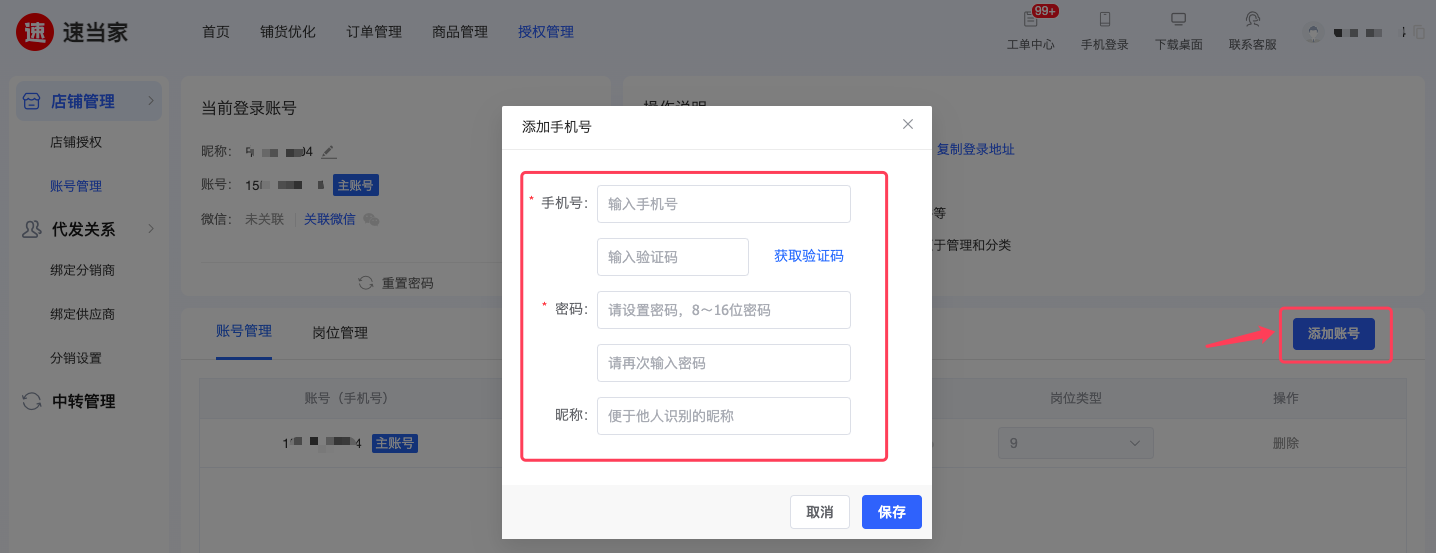Viewport: 1436px width, 553px height.
Task: Click 取消 to cancel the dialog
Action: click(819, 512)
